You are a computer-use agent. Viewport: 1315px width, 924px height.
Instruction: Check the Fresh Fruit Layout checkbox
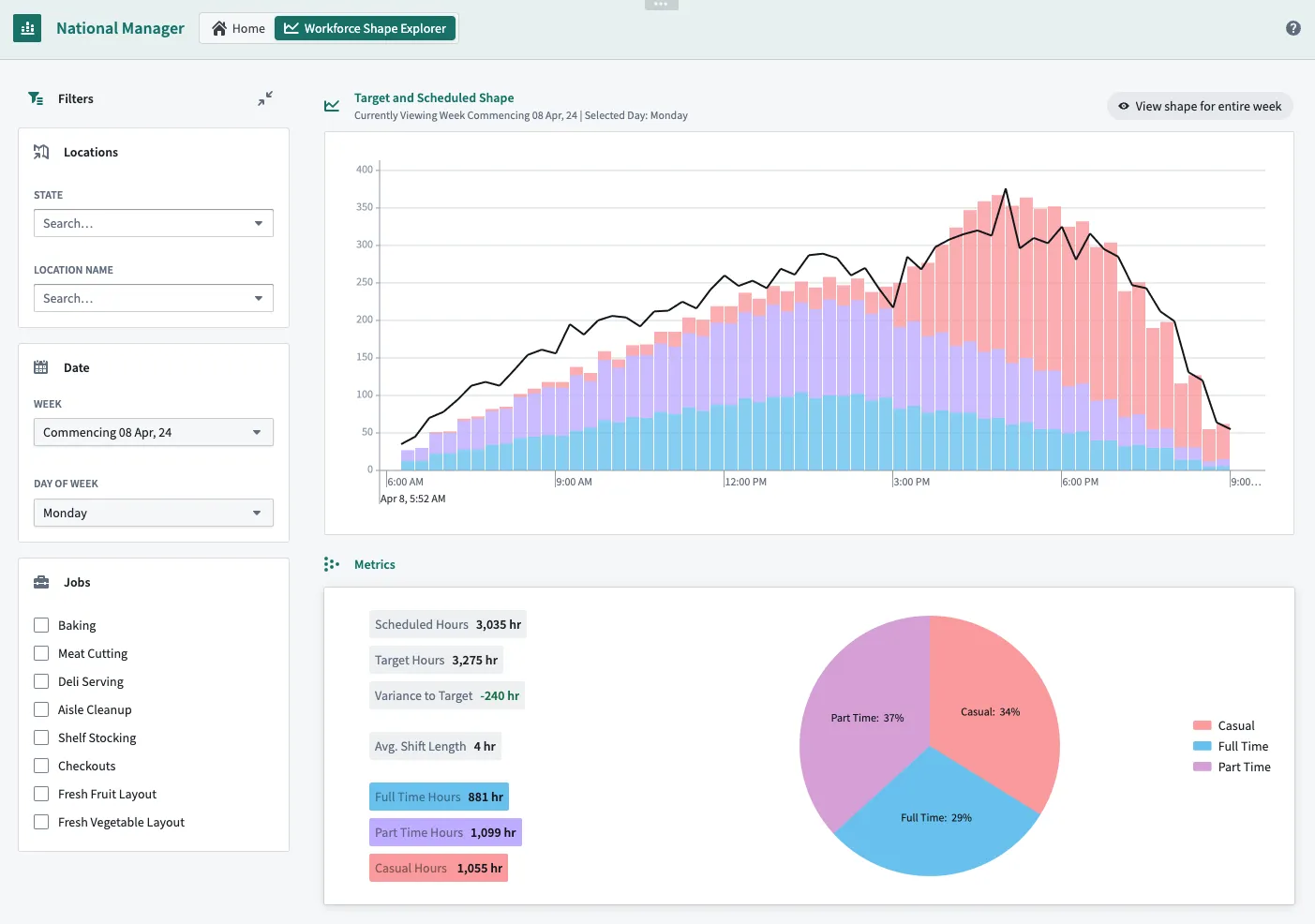(41, 794)
